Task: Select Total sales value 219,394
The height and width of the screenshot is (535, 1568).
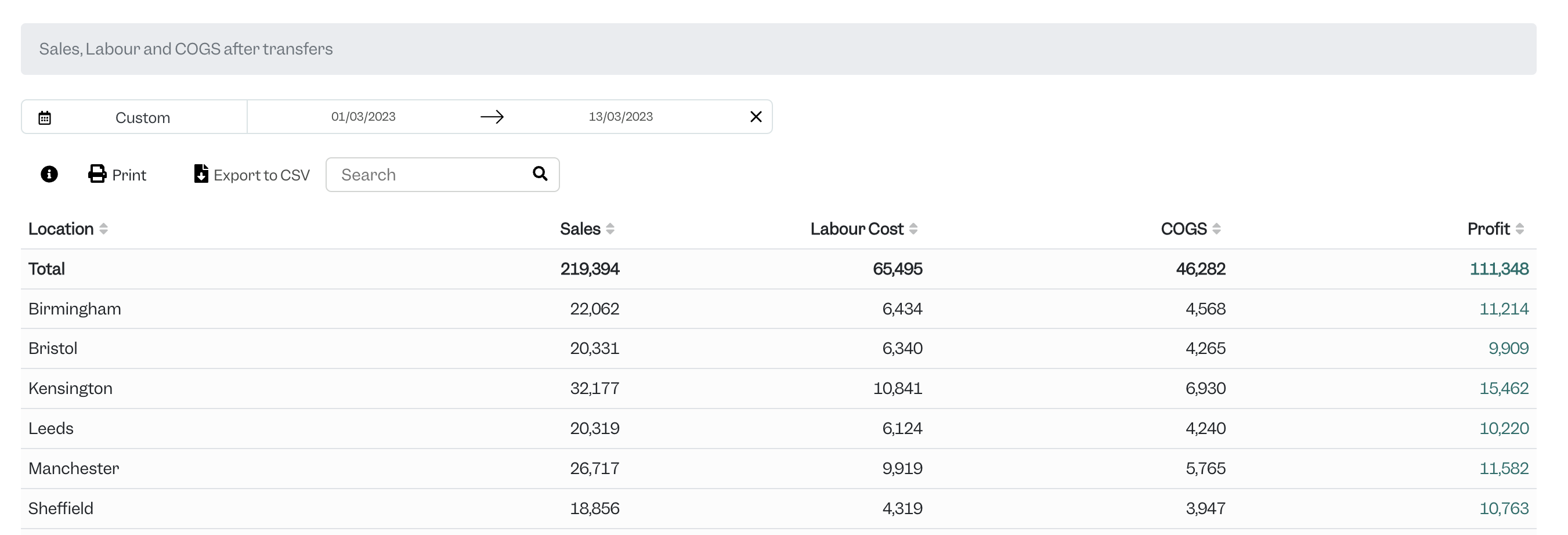Action: pyautogui.click(x=589, y=269)
